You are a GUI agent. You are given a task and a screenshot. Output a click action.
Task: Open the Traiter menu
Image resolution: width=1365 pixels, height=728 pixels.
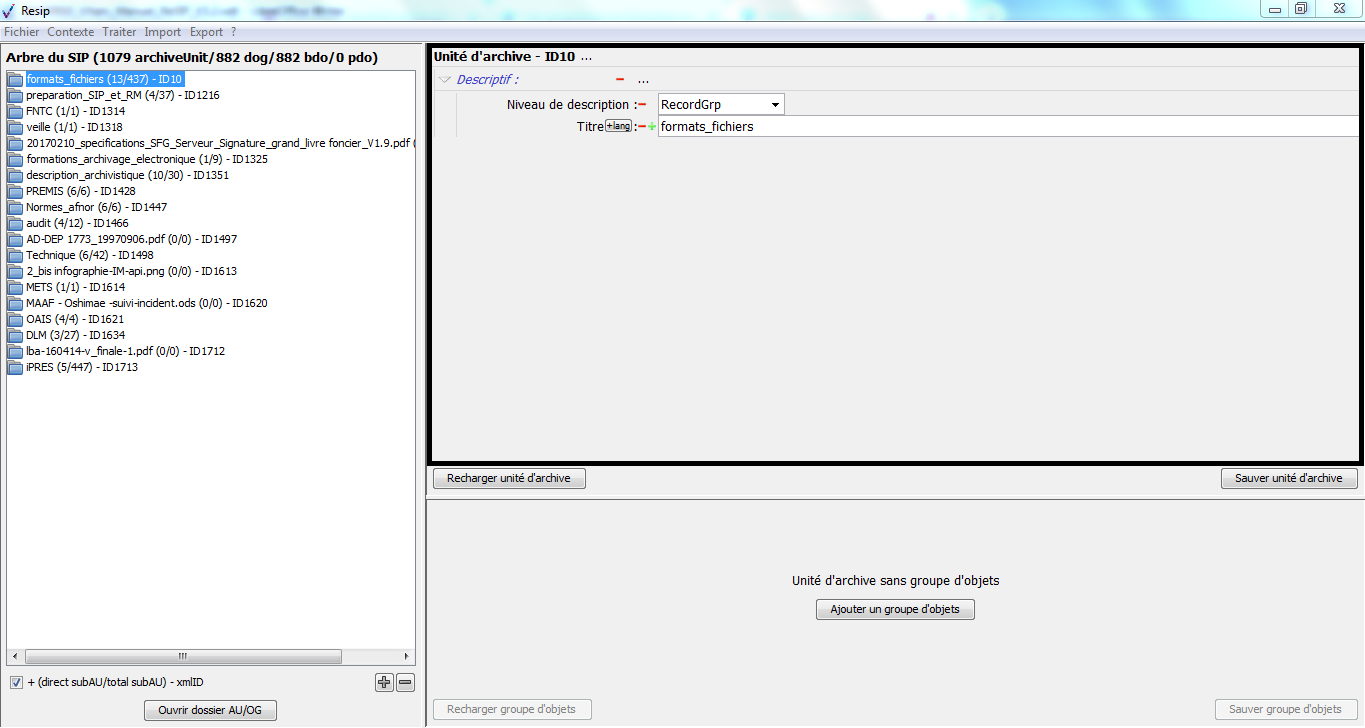click(x=119, y=32)
